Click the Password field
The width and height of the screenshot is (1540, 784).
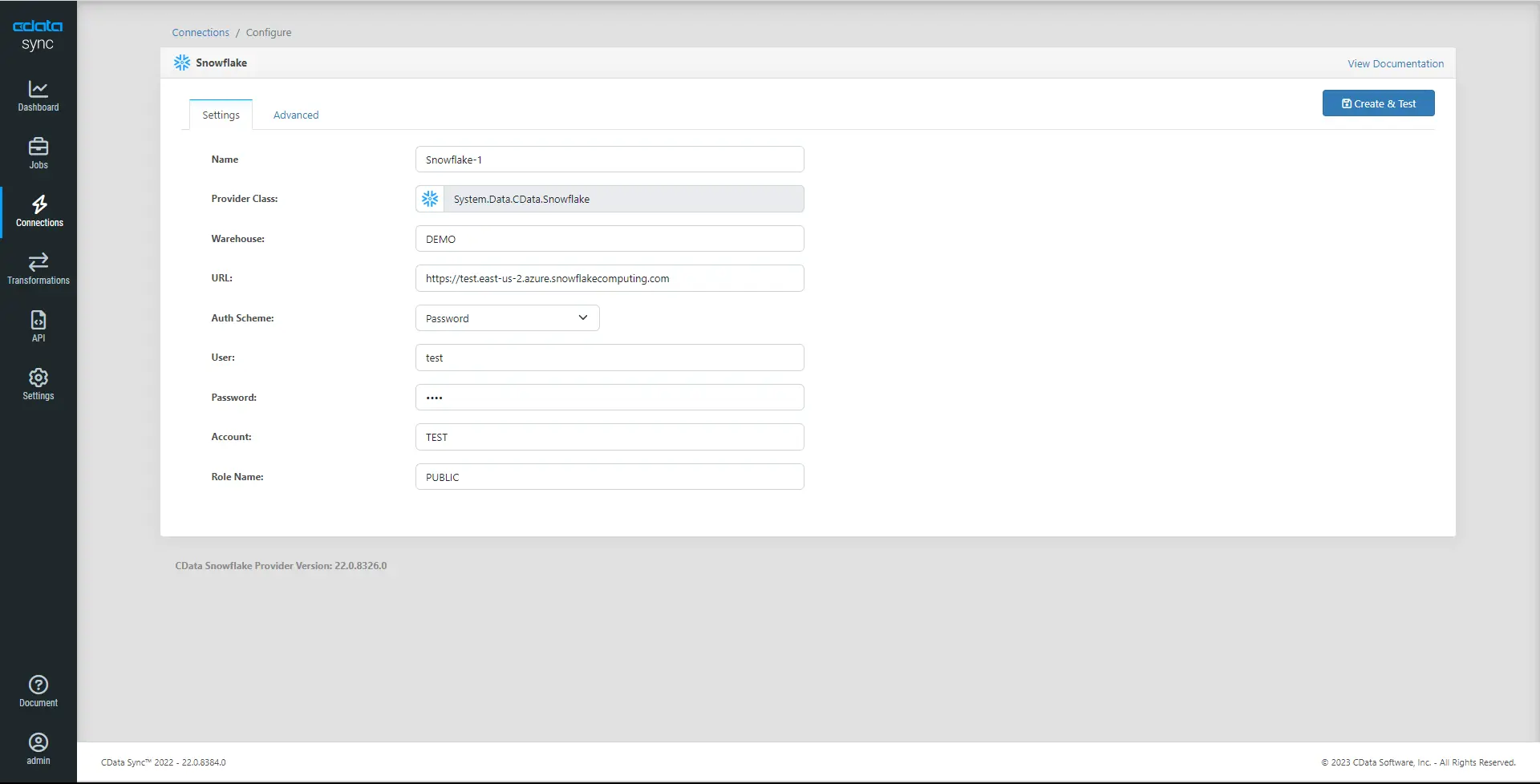610,397
